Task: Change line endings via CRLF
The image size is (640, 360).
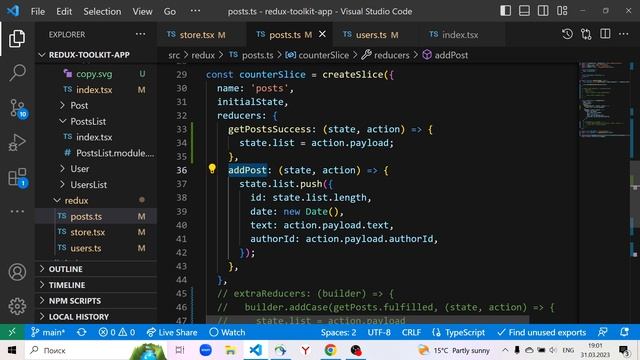Action: click(x=411, y=332)
